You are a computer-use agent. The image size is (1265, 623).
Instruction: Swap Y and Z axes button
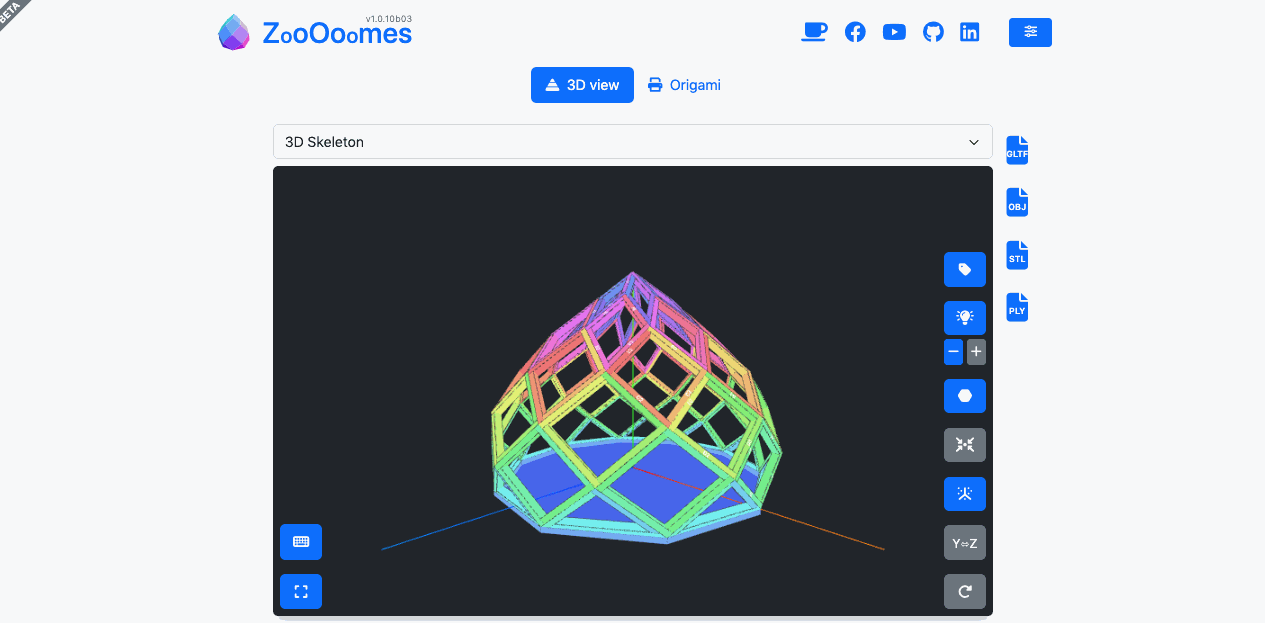[964, 543]
